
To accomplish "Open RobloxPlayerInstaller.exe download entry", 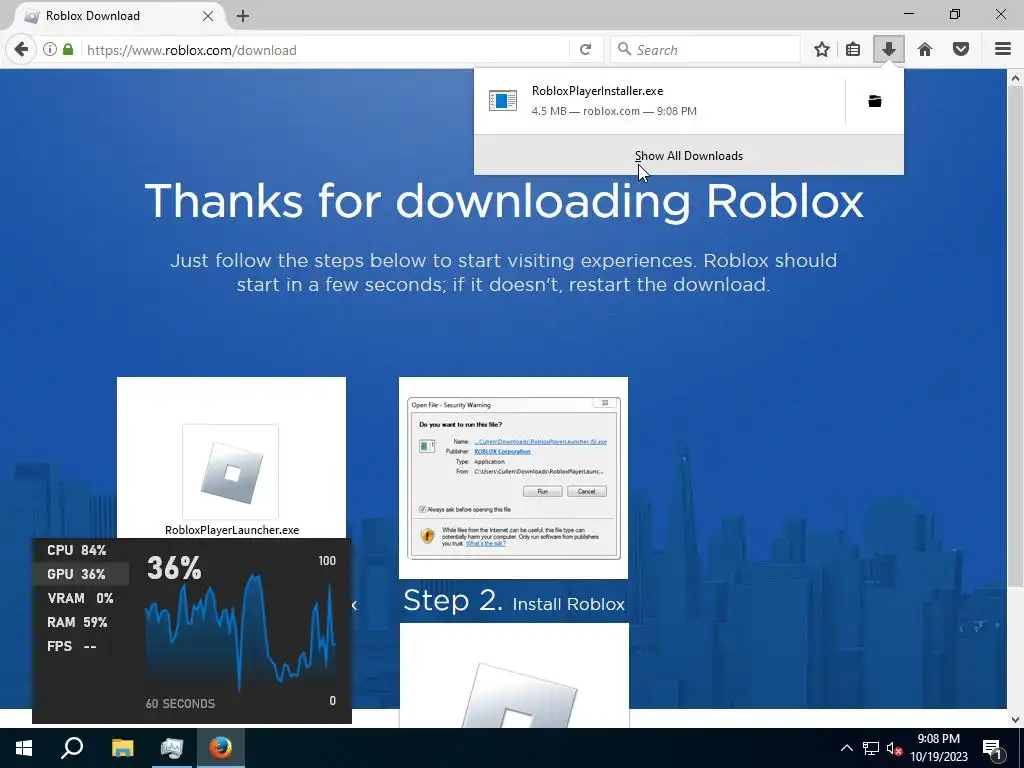I will click(x=660, y=101).
